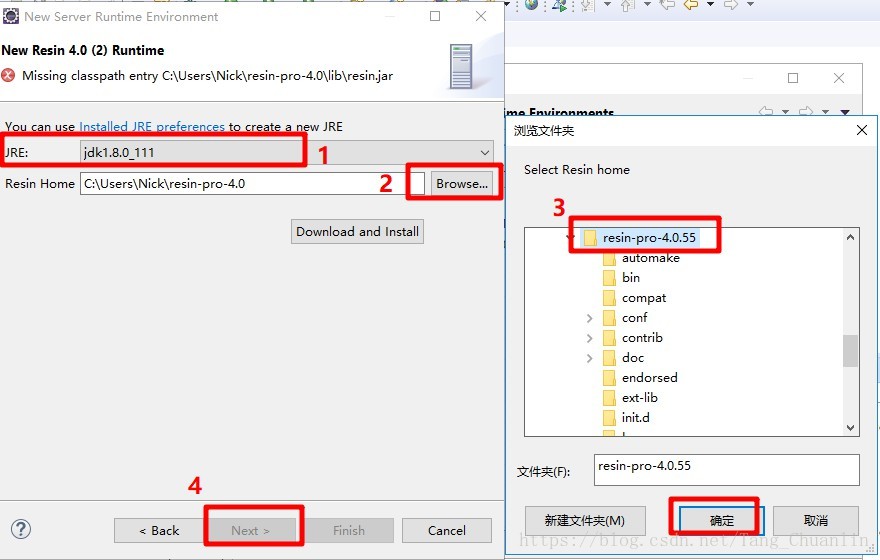Open the back history dropdown in Eclipse toolbar
Viewport: 880px width, 560px height.
(710, 4)
